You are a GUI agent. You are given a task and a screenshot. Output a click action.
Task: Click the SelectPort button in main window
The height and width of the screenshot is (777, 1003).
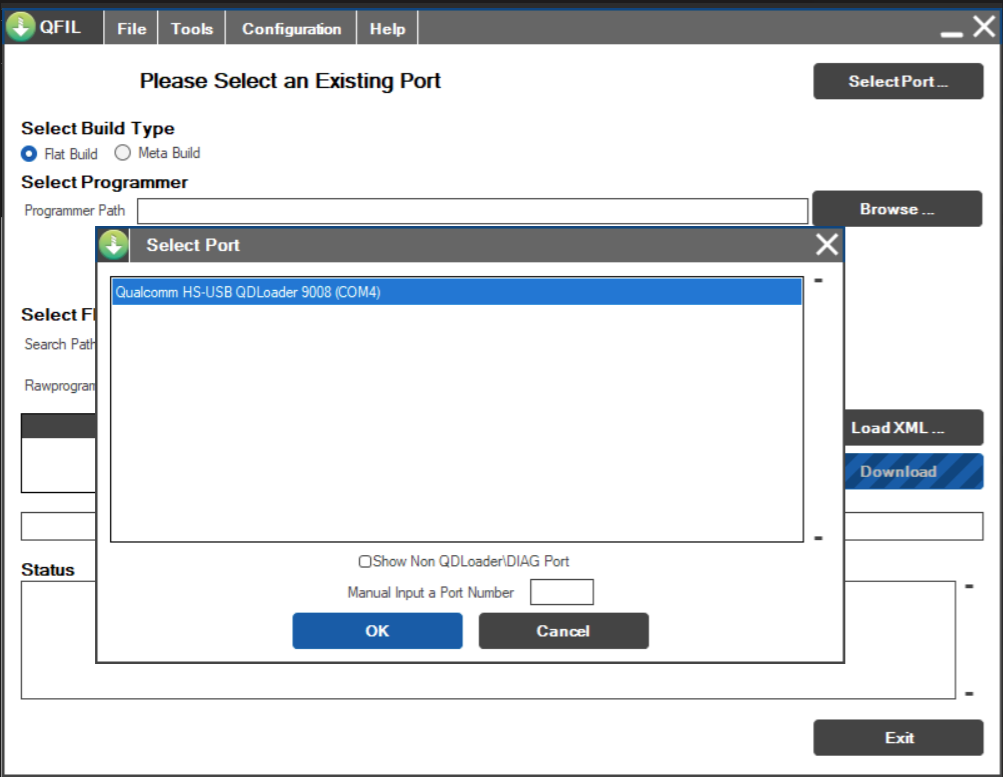[898, 81]
